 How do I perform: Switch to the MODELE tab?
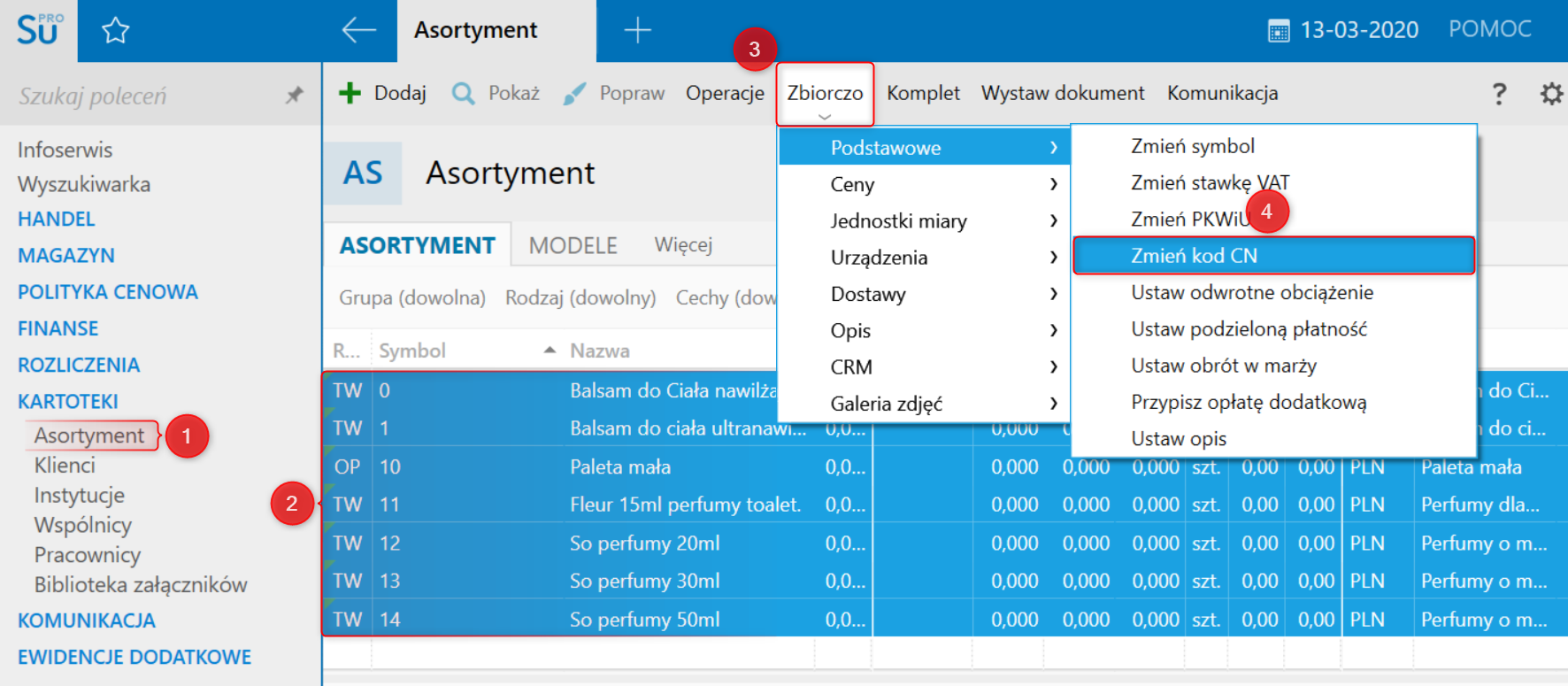click(x=573, y=245)
